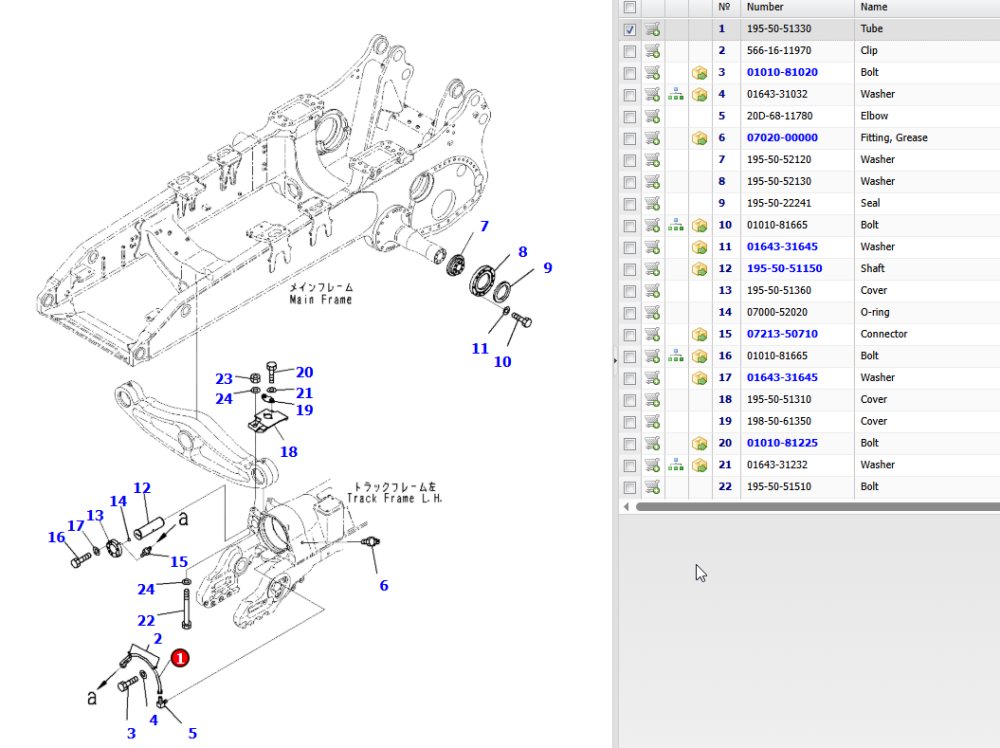Click the parts table horizontal scrollbar
This screenshot has height=748, width=1000.
[818, 506]
